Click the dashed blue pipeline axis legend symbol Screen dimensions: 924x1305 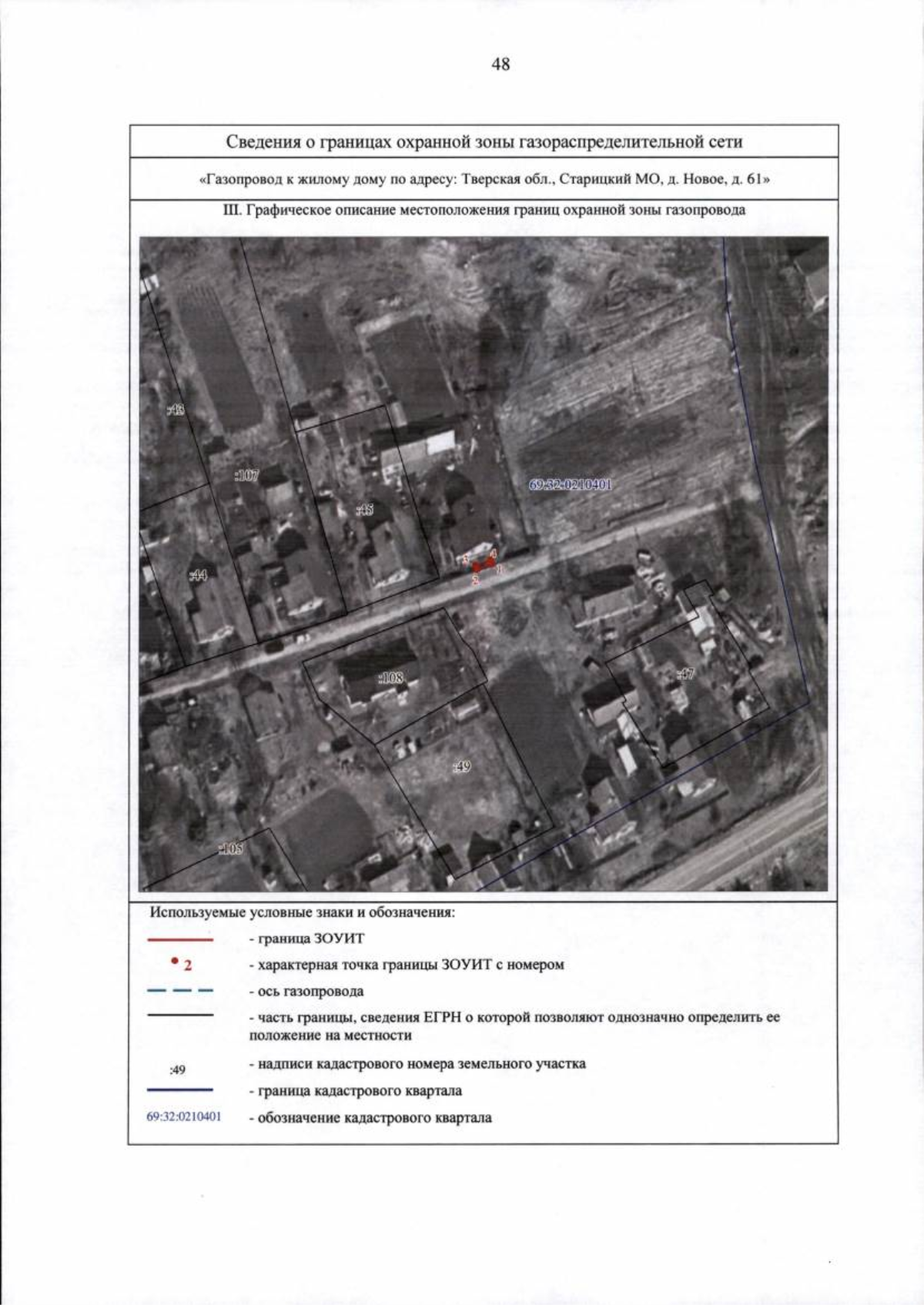pos(180,991)
